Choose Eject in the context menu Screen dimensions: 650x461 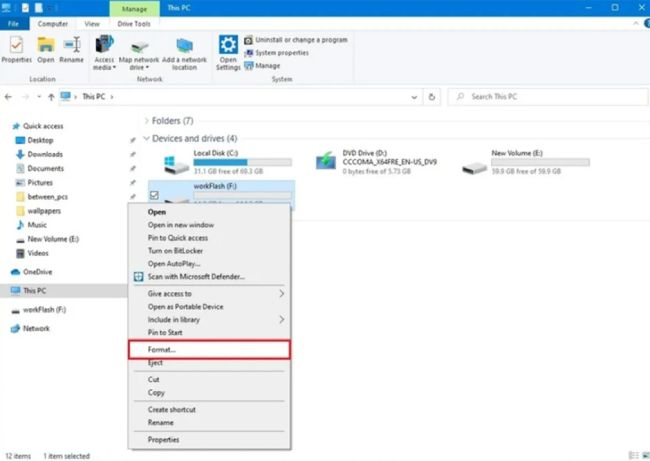point(209,362)
